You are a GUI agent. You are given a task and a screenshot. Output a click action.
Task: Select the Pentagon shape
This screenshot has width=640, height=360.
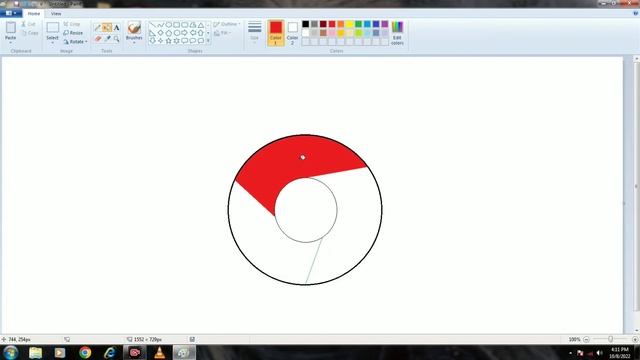pyautogui.click(x=169, y=33)
